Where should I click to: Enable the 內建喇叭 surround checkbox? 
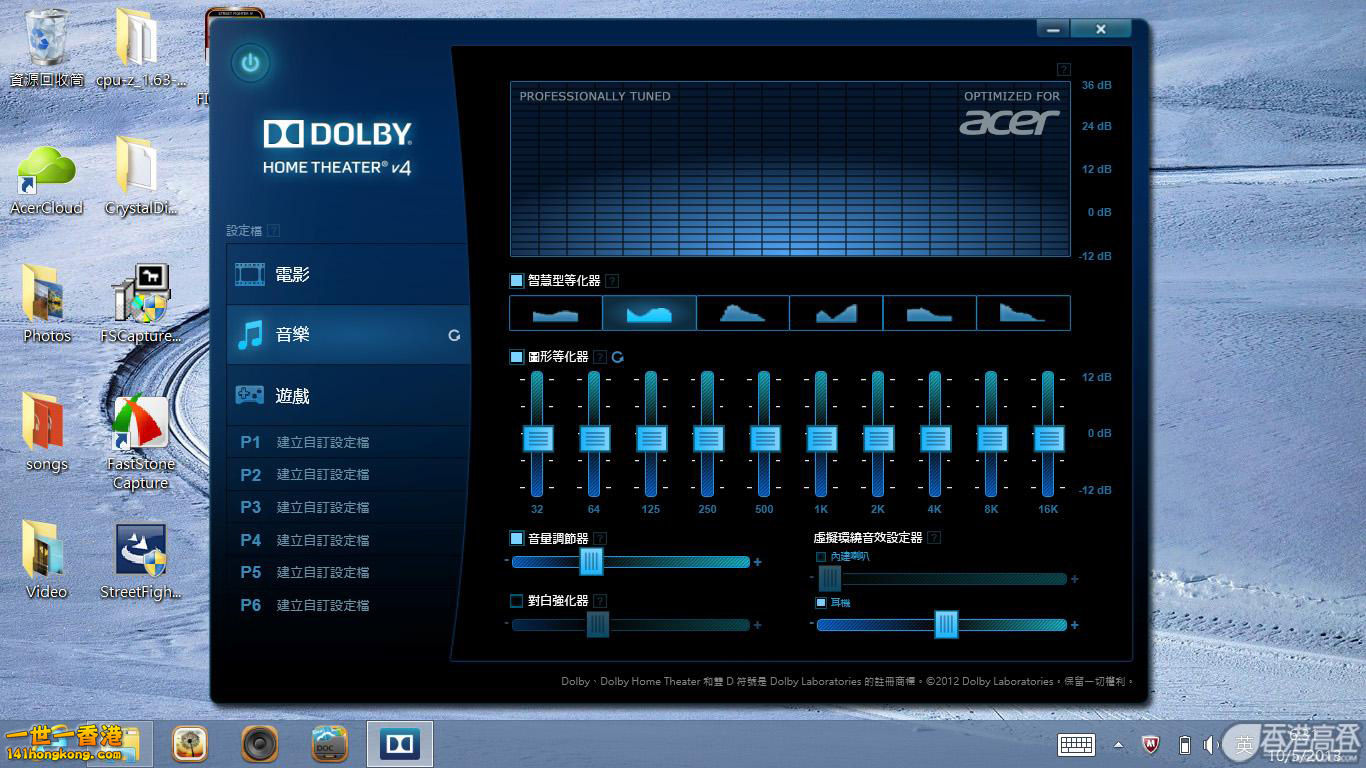(x=821, y=556)
